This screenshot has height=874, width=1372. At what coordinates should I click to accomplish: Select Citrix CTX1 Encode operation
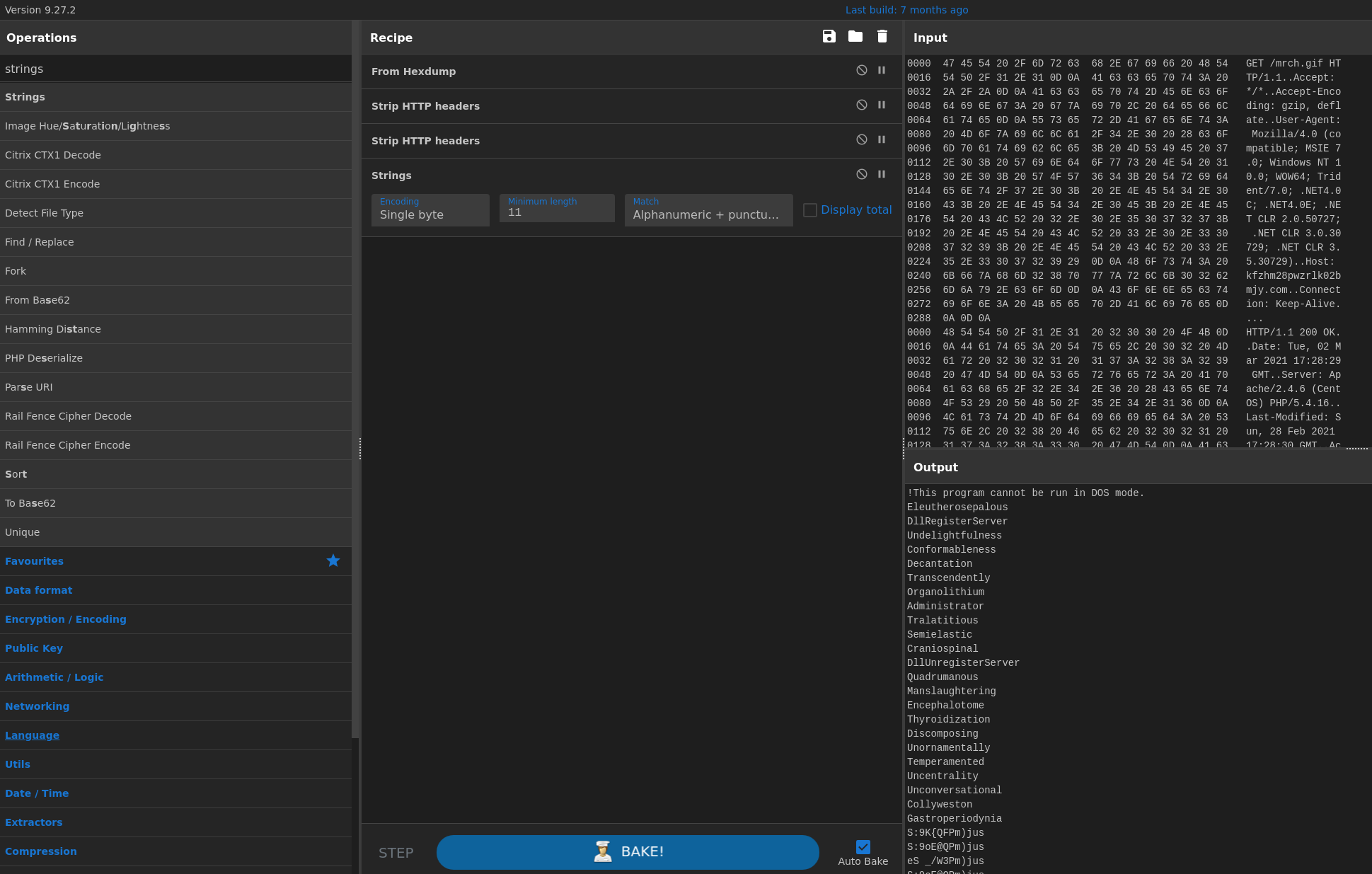coord(175,184)
